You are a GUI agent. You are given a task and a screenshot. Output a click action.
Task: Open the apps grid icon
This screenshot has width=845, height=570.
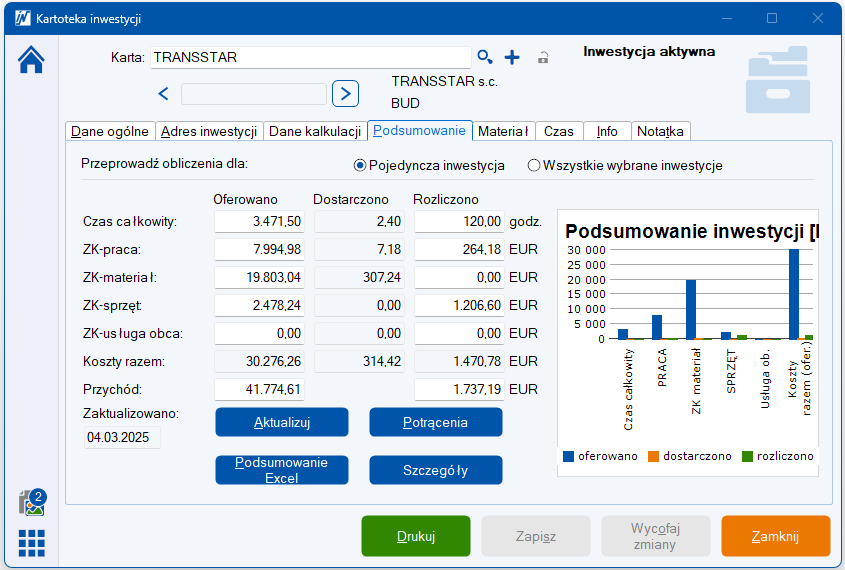pos(32,542)
